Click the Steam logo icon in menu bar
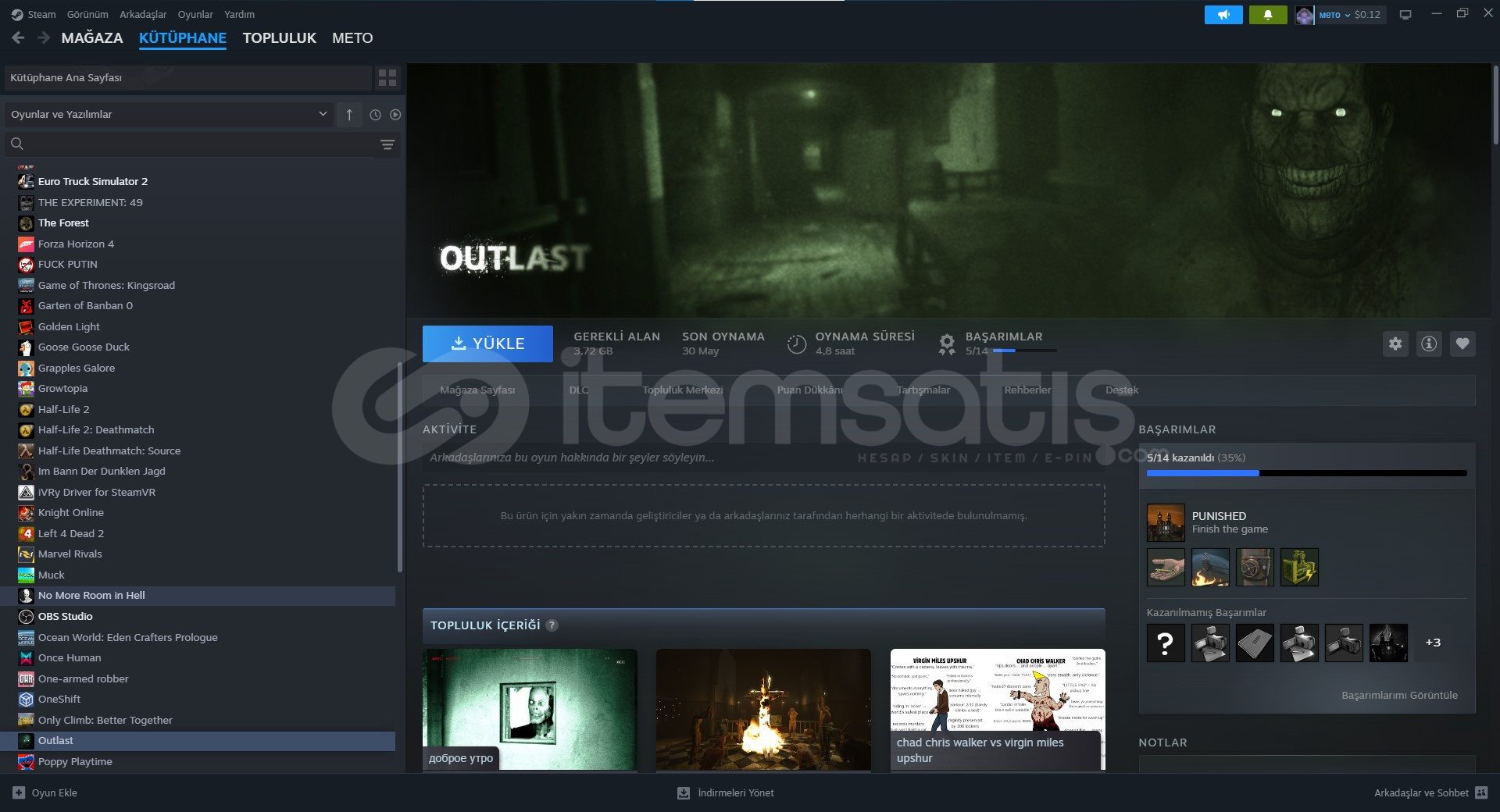This screenshot has width=1500, height=812. click(17, 14)
